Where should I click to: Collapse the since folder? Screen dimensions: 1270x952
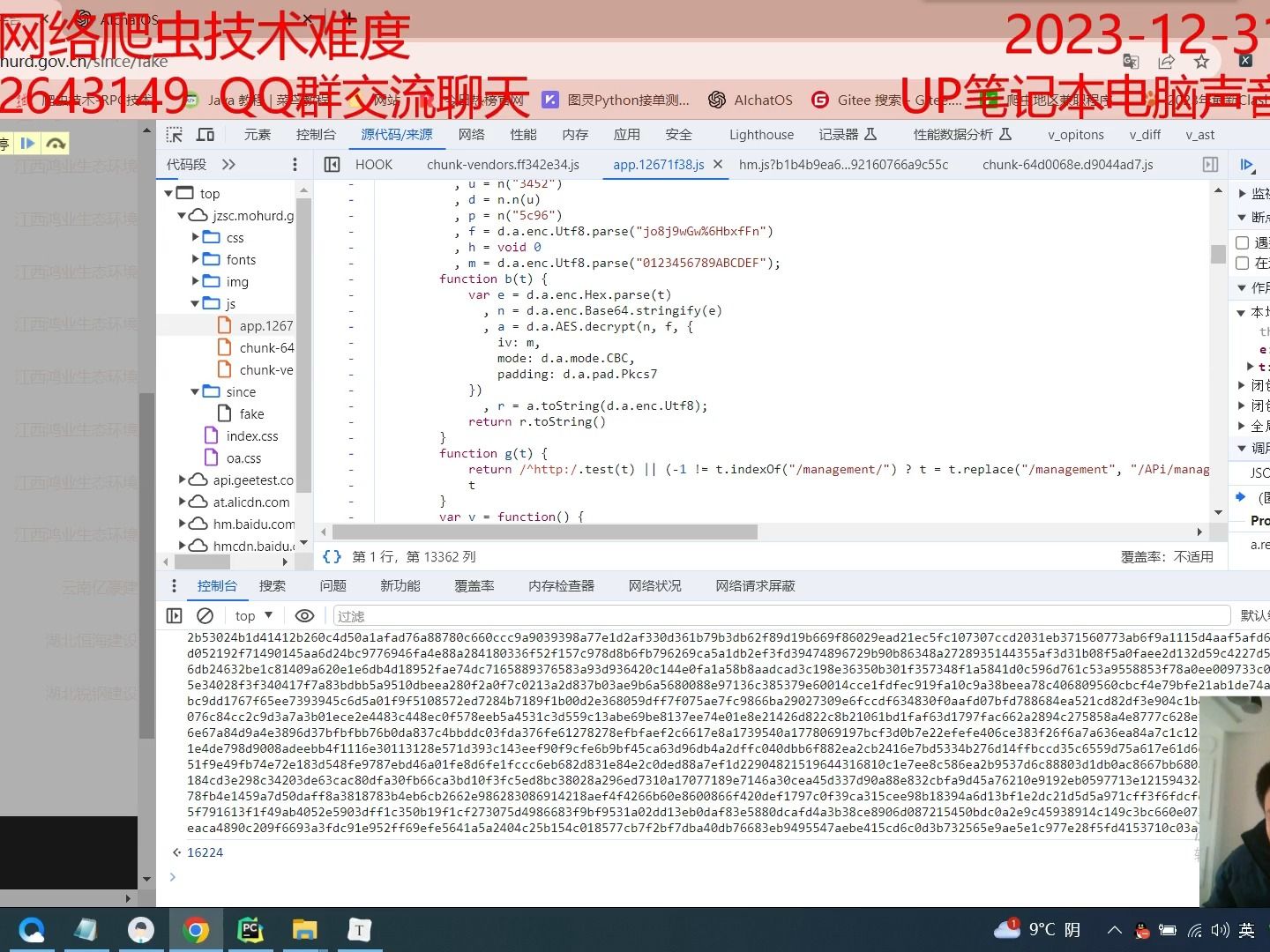pyautogui.click(x=195, y=391)
